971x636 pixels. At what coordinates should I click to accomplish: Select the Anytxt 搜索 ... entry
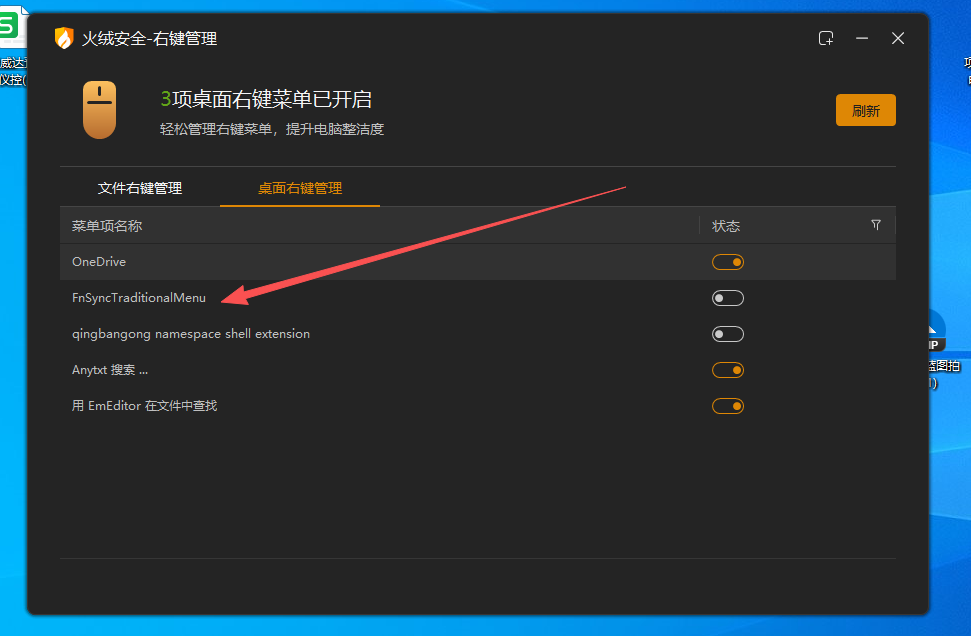(x=110, y=370)
